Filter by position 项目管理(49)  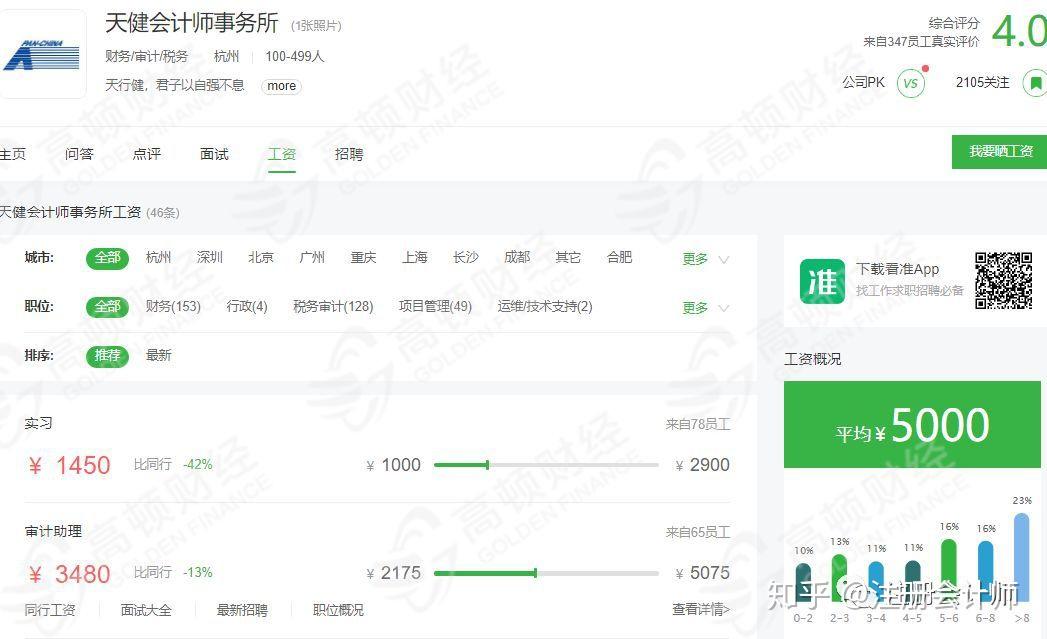[x=435, y=306]
